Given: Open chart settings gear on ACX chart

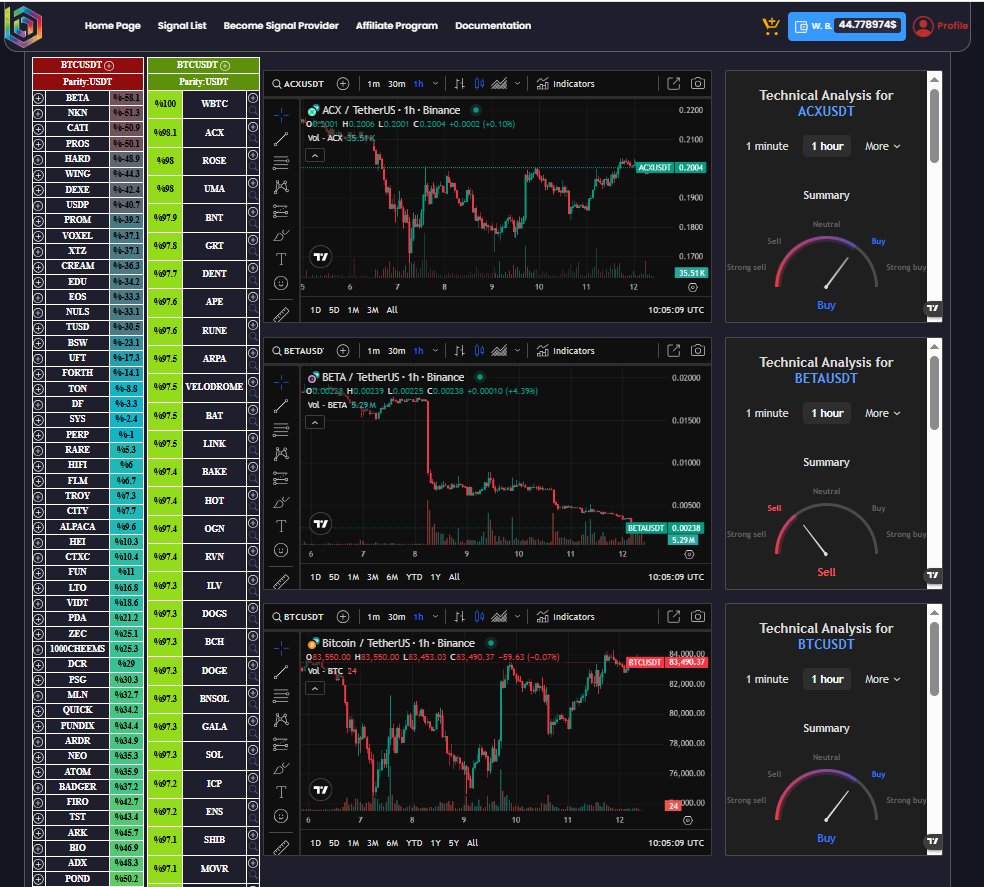Looking at the screenshot, I should point(693,288).
